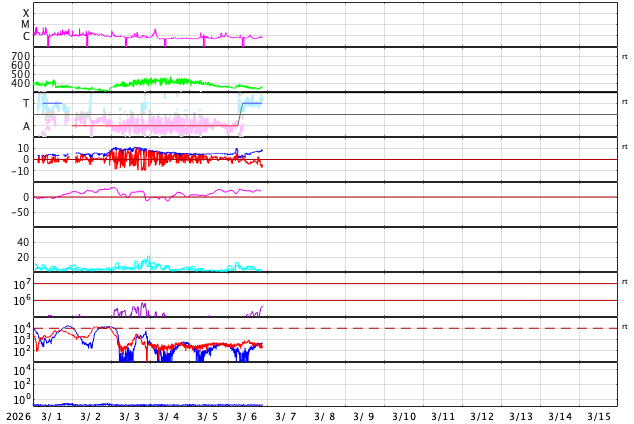
Task: Select the 400 y-axis tick label
Action: tap(21, 83)
